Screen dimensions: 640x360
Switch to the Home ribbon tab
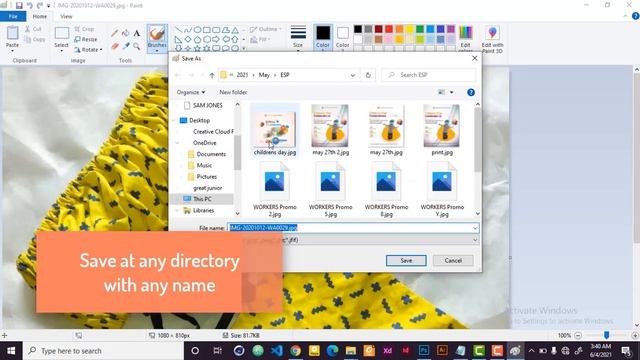tap(40, 16)
